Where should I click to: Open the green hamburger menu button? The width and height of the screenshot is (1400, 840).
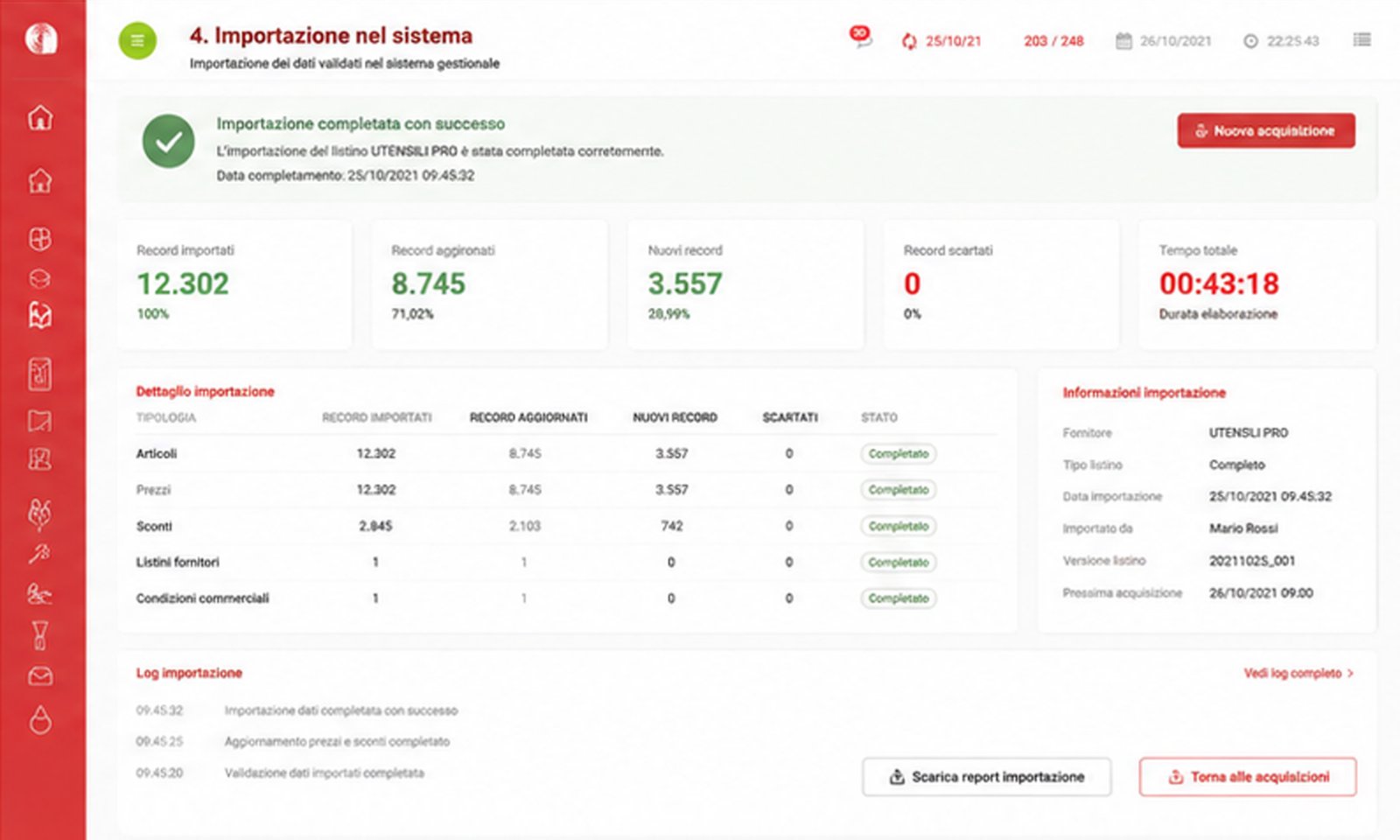[137, 40]
